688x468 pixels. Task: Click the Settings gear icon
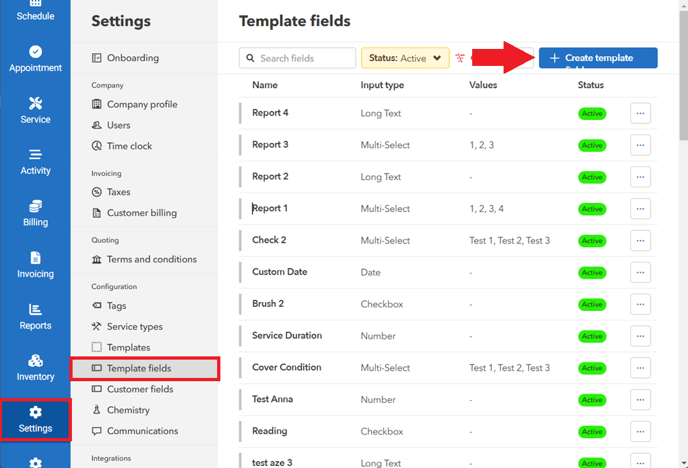click(35, 412)
